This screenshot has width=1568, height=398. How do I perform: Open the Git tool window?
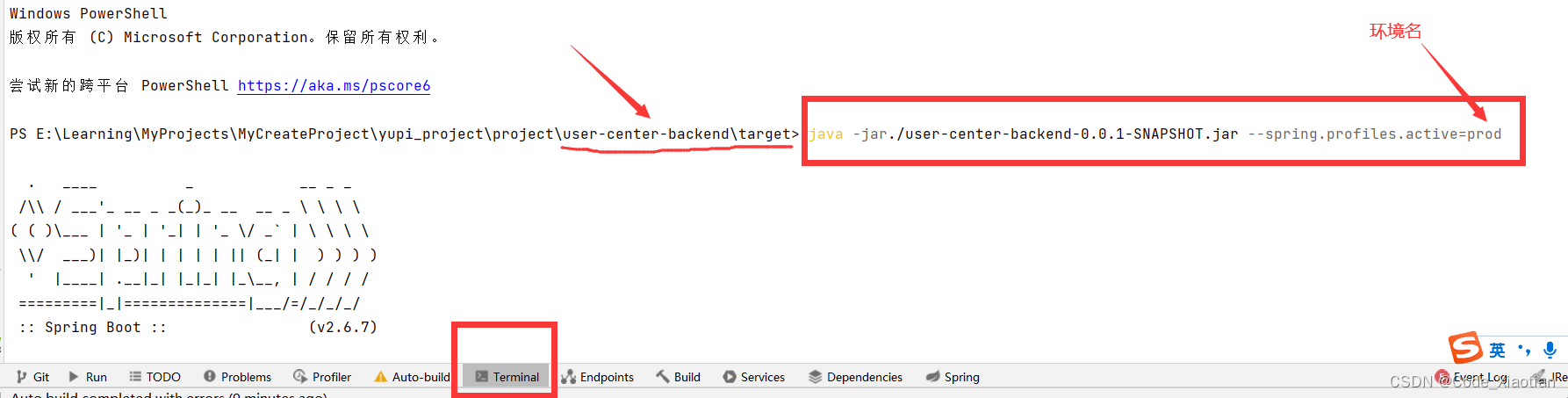pyautogui.click(x=32, y=377)
